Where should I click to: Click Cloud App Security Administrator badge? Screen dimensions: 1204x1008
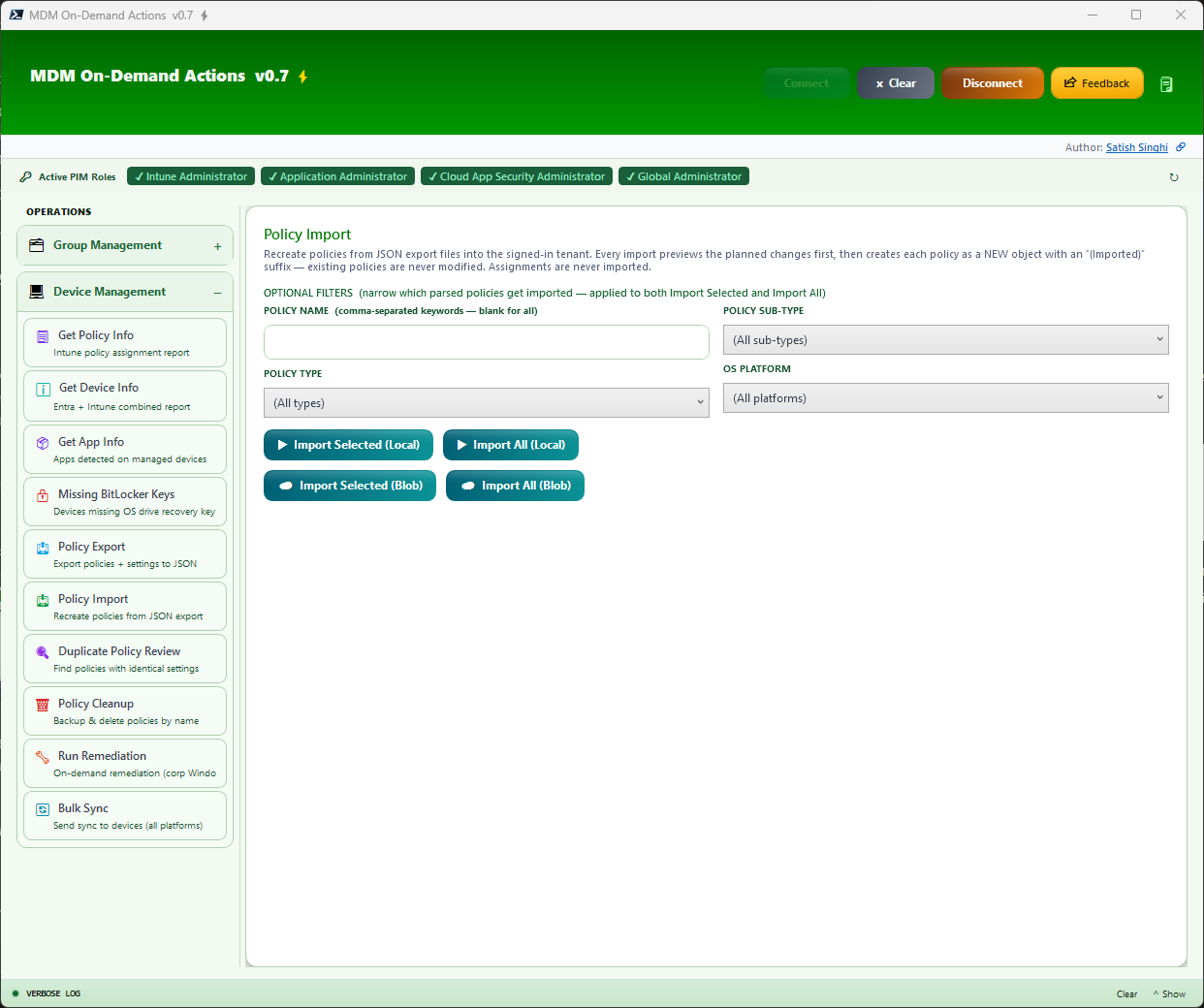[x=517, y=176]
